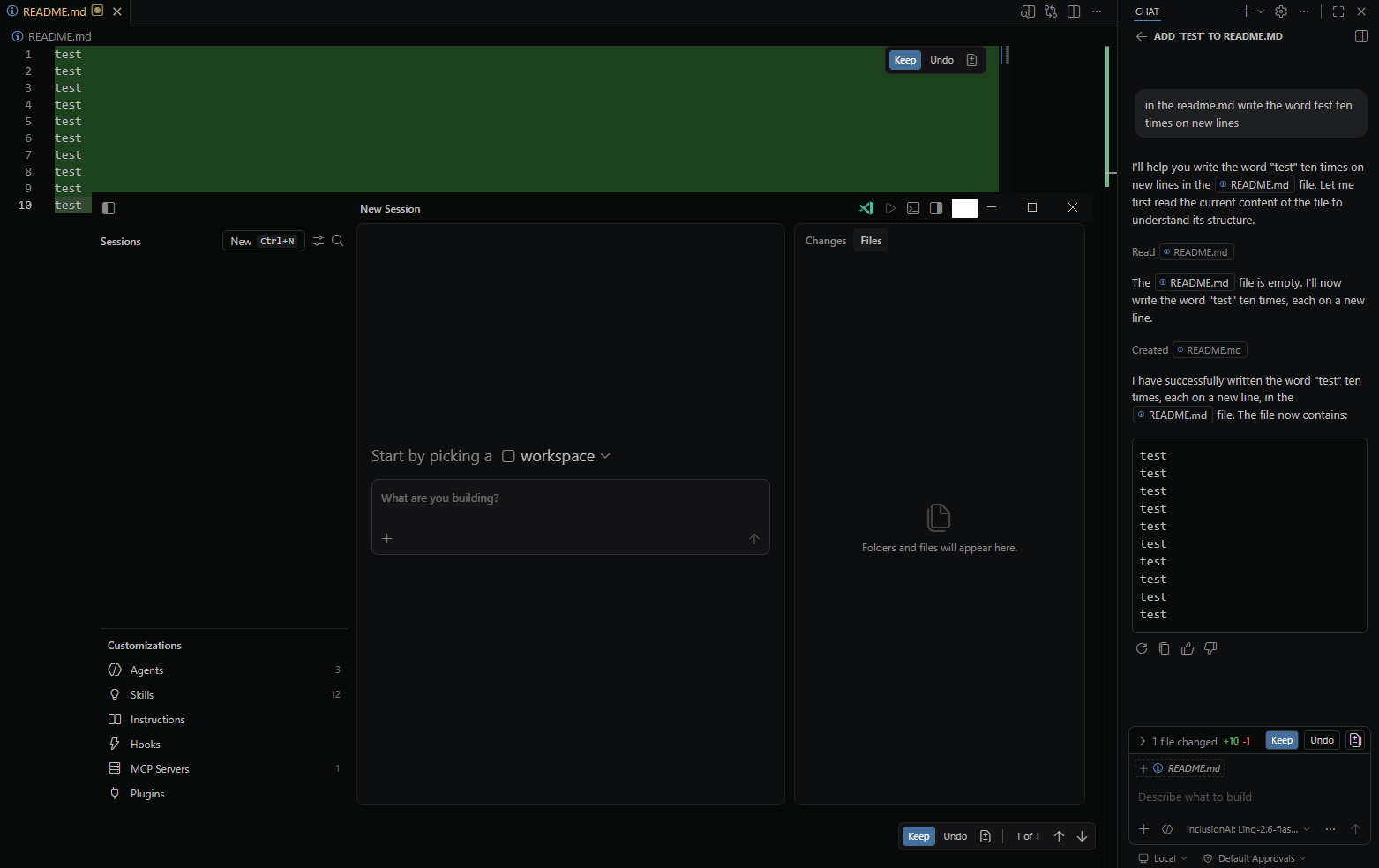Open Skills customizations
This screenshot has width=1379, height=868.
tap(224, 695)
